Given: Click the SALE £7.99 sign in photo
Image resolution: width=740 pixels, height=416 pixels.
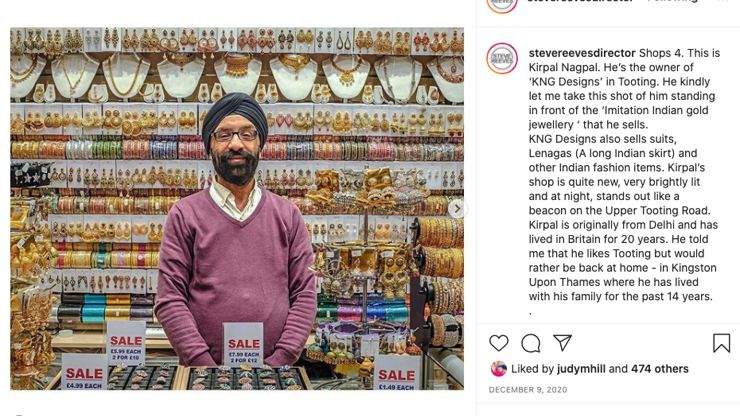Looking at the screenshot, I should tap(243, 344).
